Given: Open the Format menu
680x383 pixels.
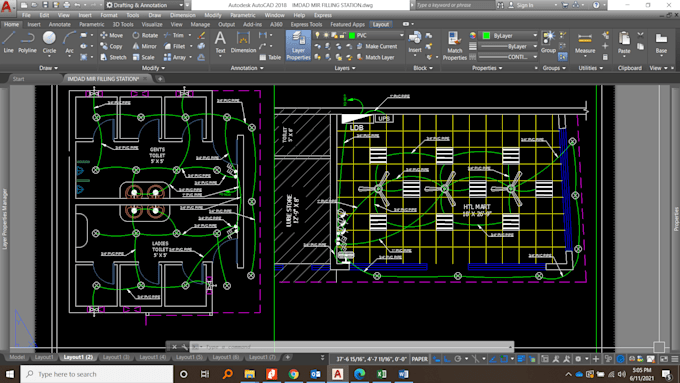Looking at the screenshot, I should coord(108,15).
